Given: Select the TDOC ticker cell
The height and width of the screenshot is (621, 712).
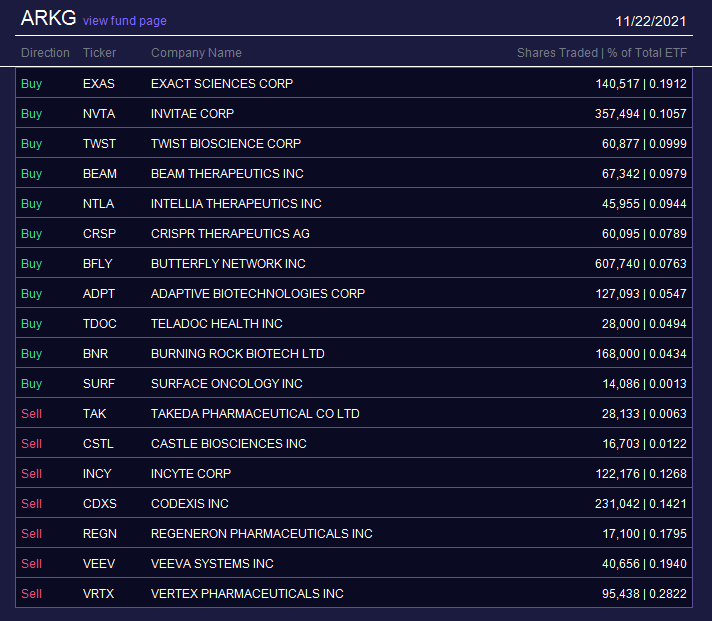Looking at the screenshot, I should point(99,323).
